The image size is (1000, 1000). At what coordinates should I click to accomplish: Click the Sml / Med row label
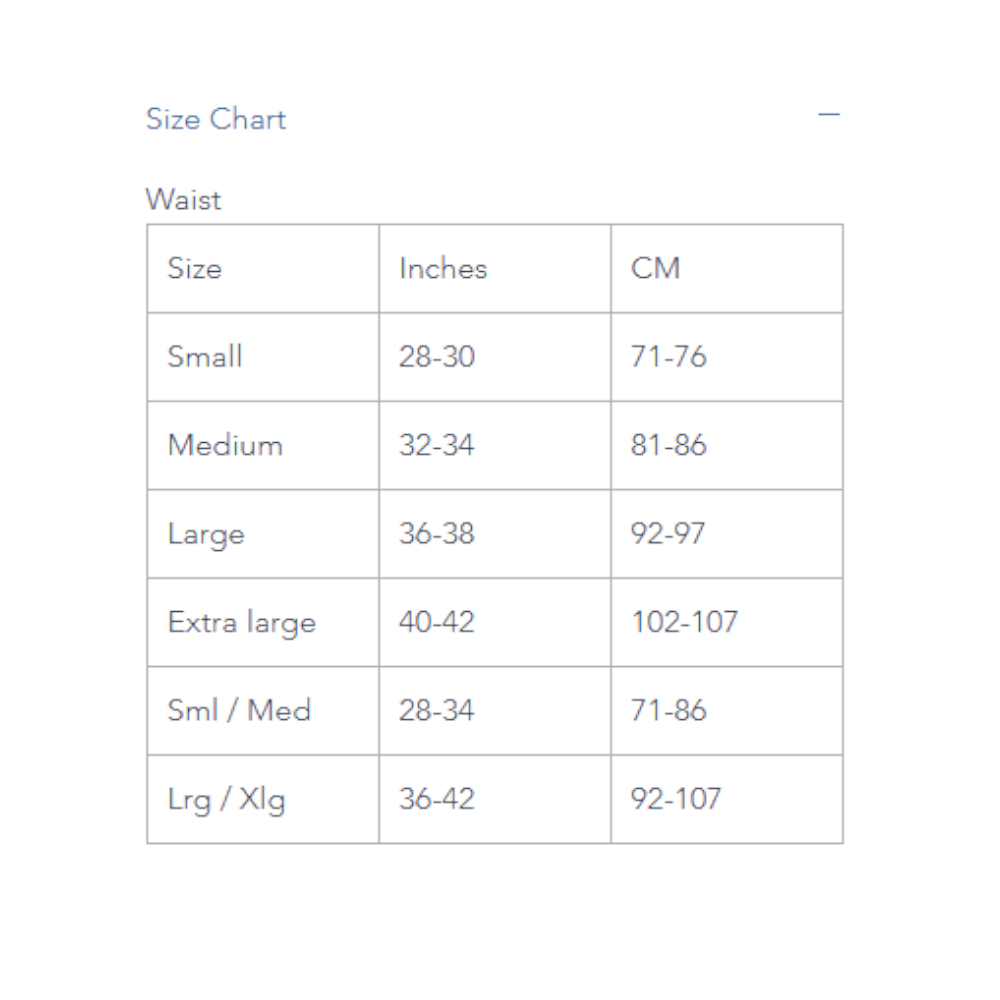(x=239, y=710)
